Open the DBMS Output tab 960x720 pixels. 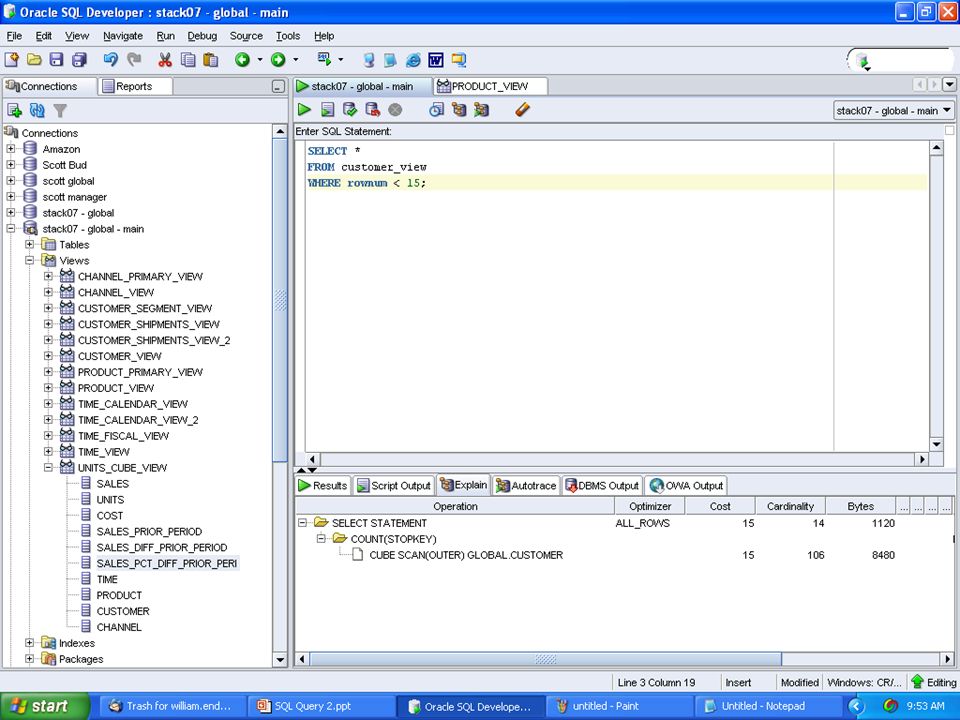coord(602,486)
